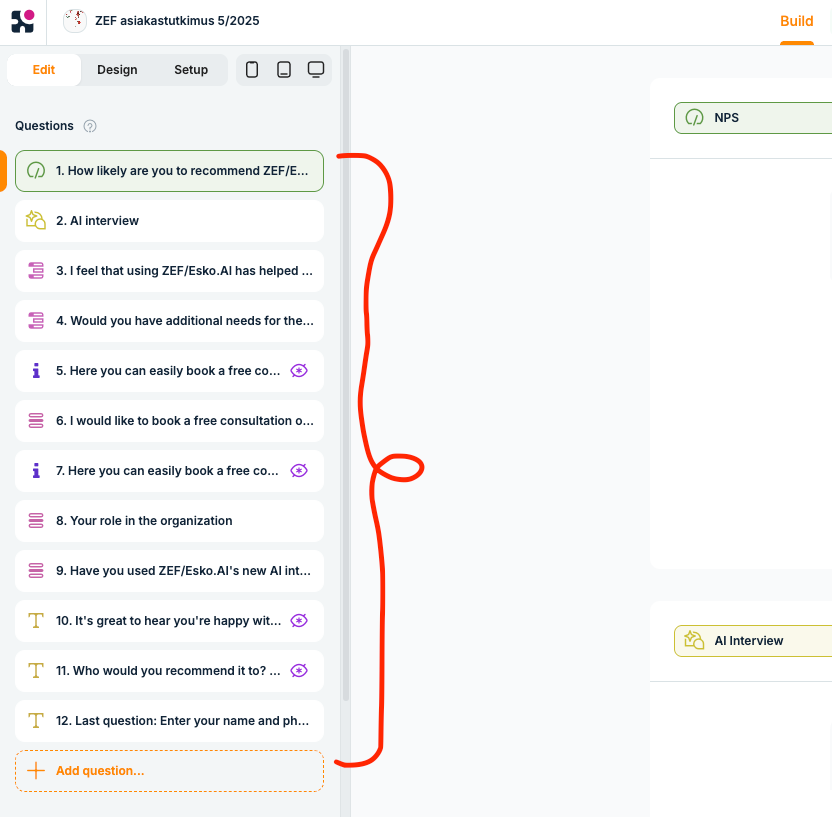Click the question list vertical scrollbar
The image size is (832, 817).
coord(346,375)
